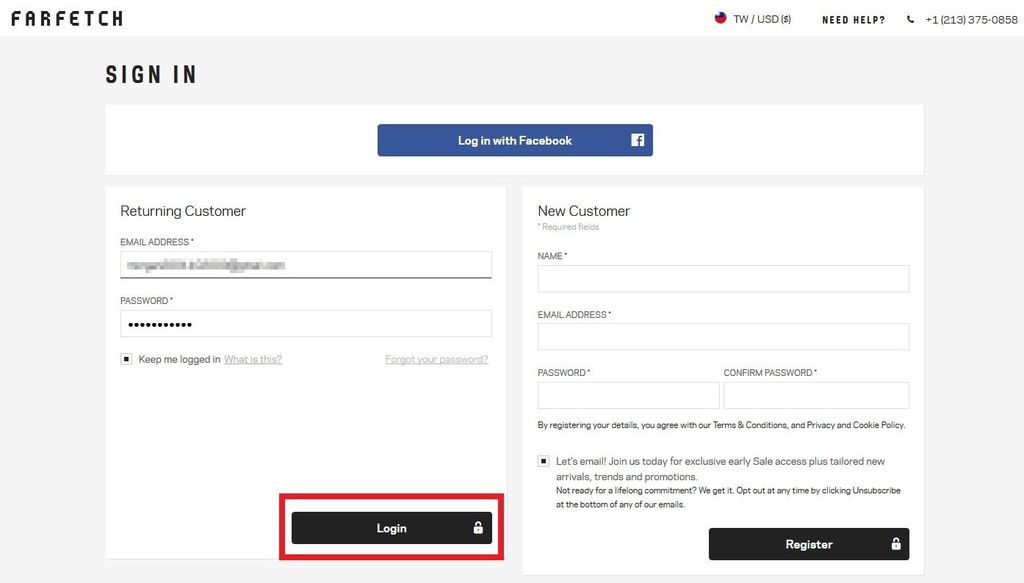
Task: Click the Forgot your password? link
Action: click(436, 359)
